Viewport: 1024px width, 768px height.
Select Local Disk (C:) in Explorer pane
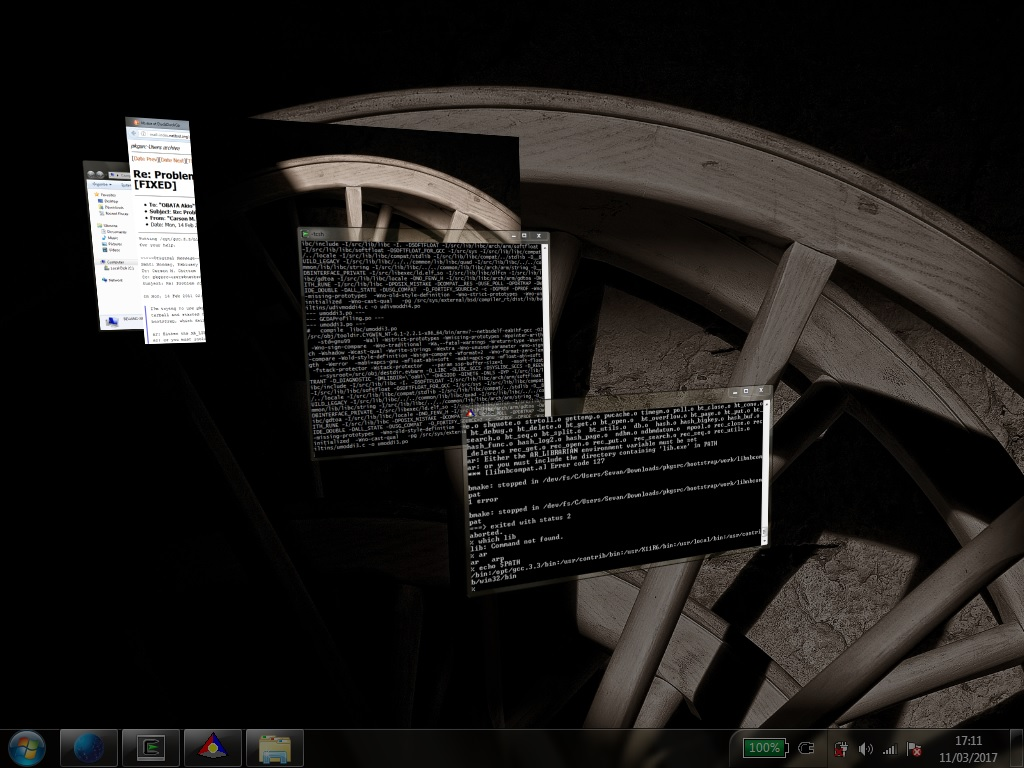[118, 268]
